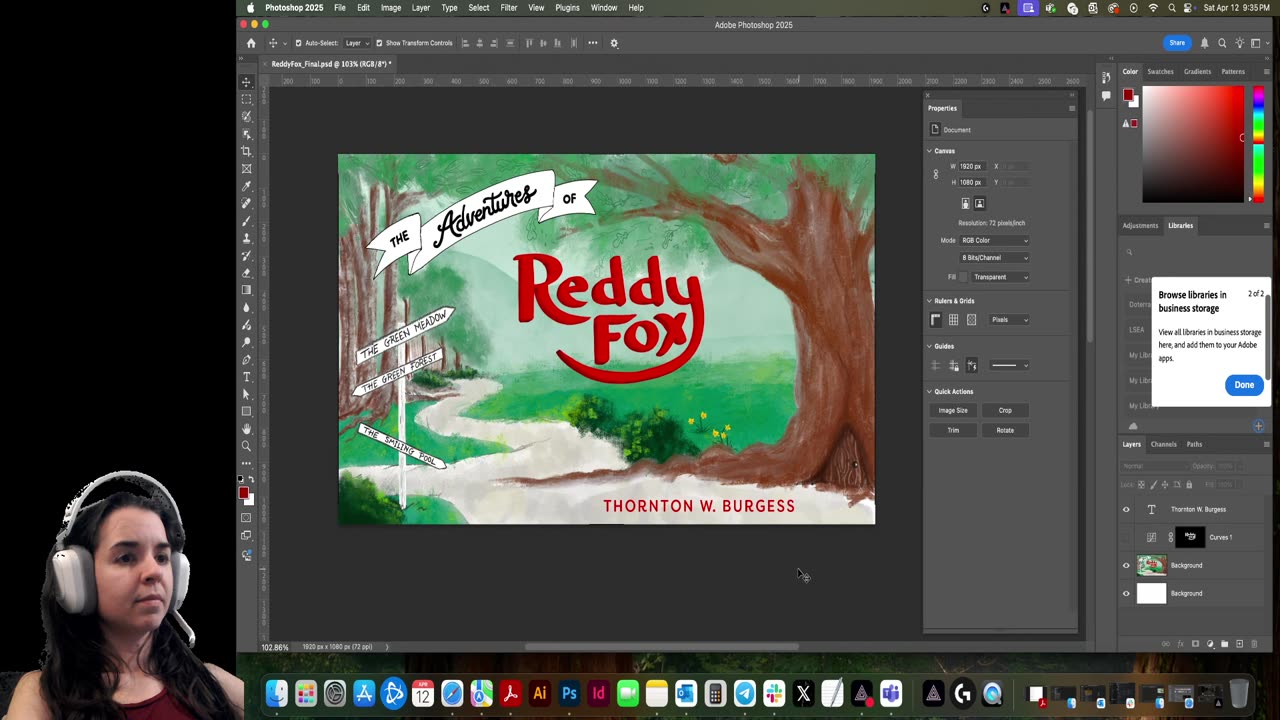This screenshot has height=720, width=1280.
Task: Add a layer mask from Layers footer
Action: coord(1195,644)
